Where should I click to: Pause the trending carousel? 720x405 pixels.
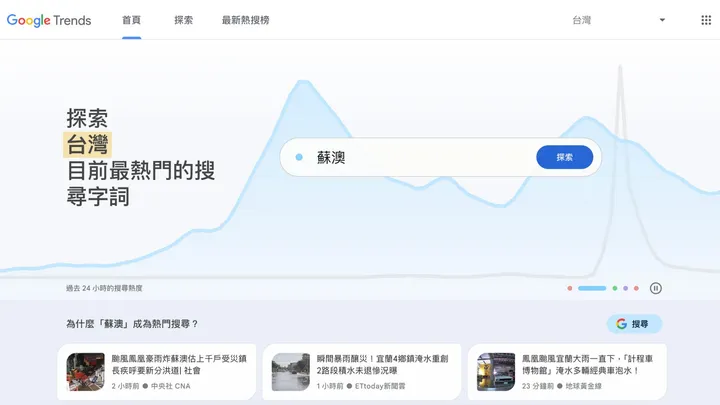tap(656, 288)
